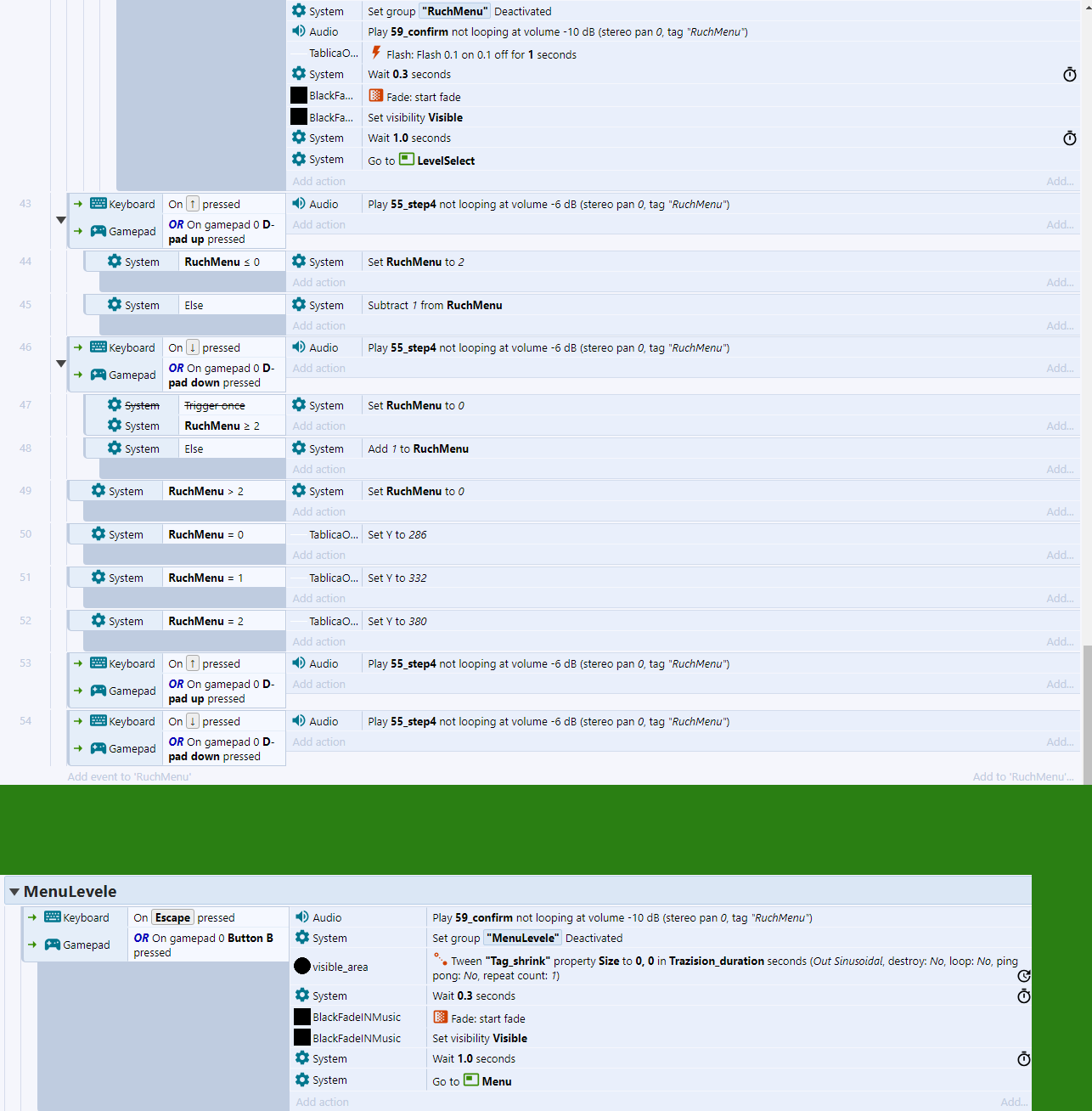Click the up-arrow key box in event 43
The image size is (1092, 1111).
pyautogui.click(x=193, y=204)
